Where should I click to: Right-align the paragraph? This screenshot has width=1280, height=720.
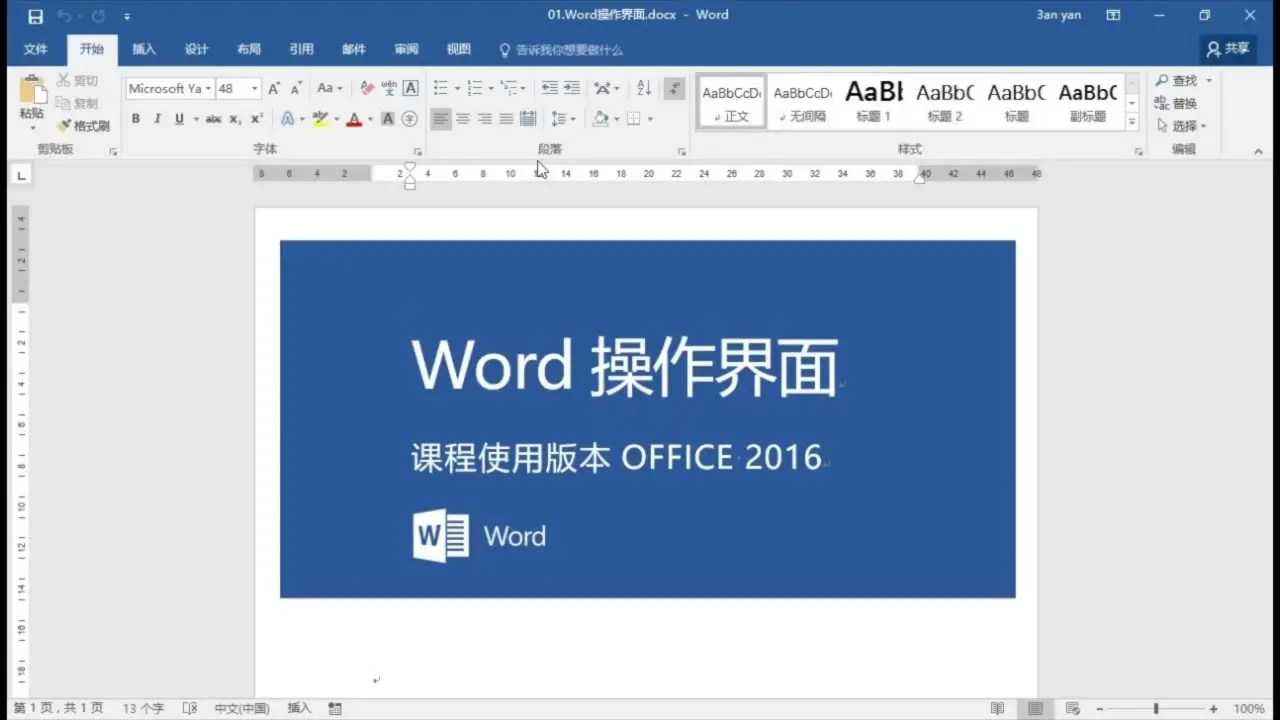[484, 119]
